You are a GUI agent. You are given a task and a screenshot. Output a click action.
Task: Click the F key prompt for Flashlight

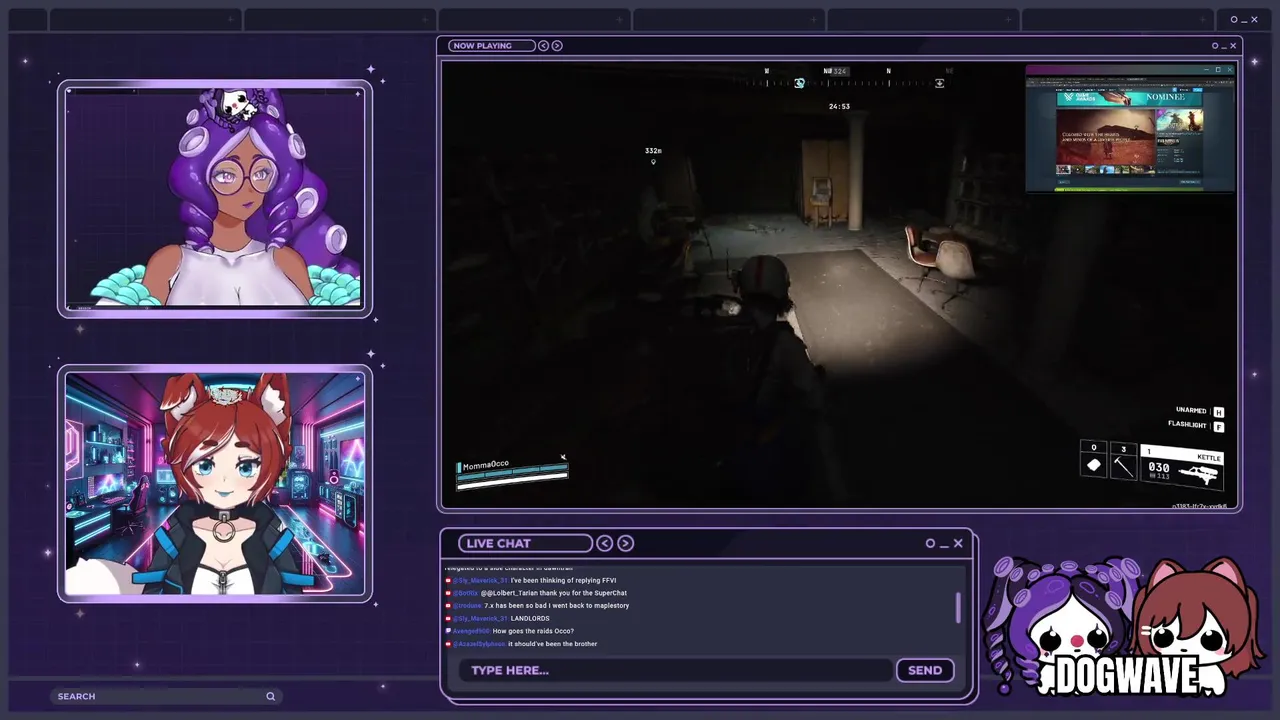point(1218,426)
